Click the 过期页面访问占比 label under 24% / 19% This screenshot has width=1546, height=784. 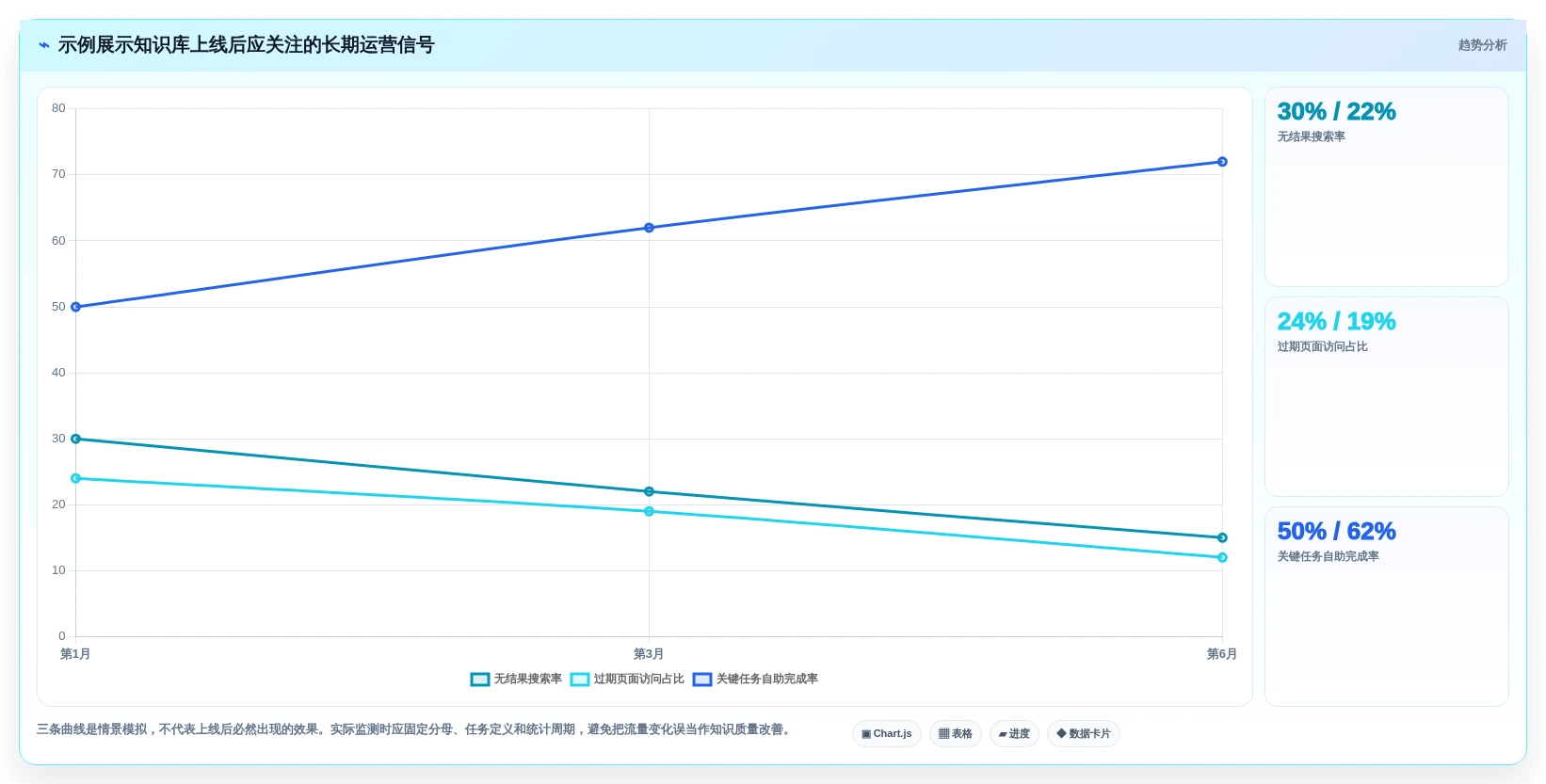(x=1322, y=347)
